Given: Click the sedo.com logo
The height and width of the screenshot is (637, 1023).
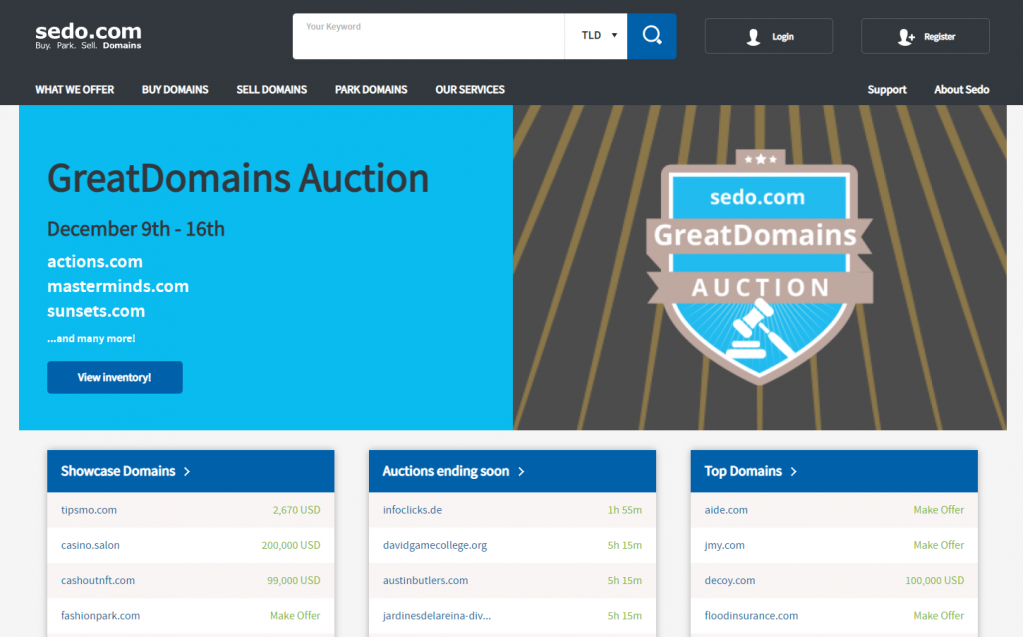Looking at the screenshot, I should point(88,36).
